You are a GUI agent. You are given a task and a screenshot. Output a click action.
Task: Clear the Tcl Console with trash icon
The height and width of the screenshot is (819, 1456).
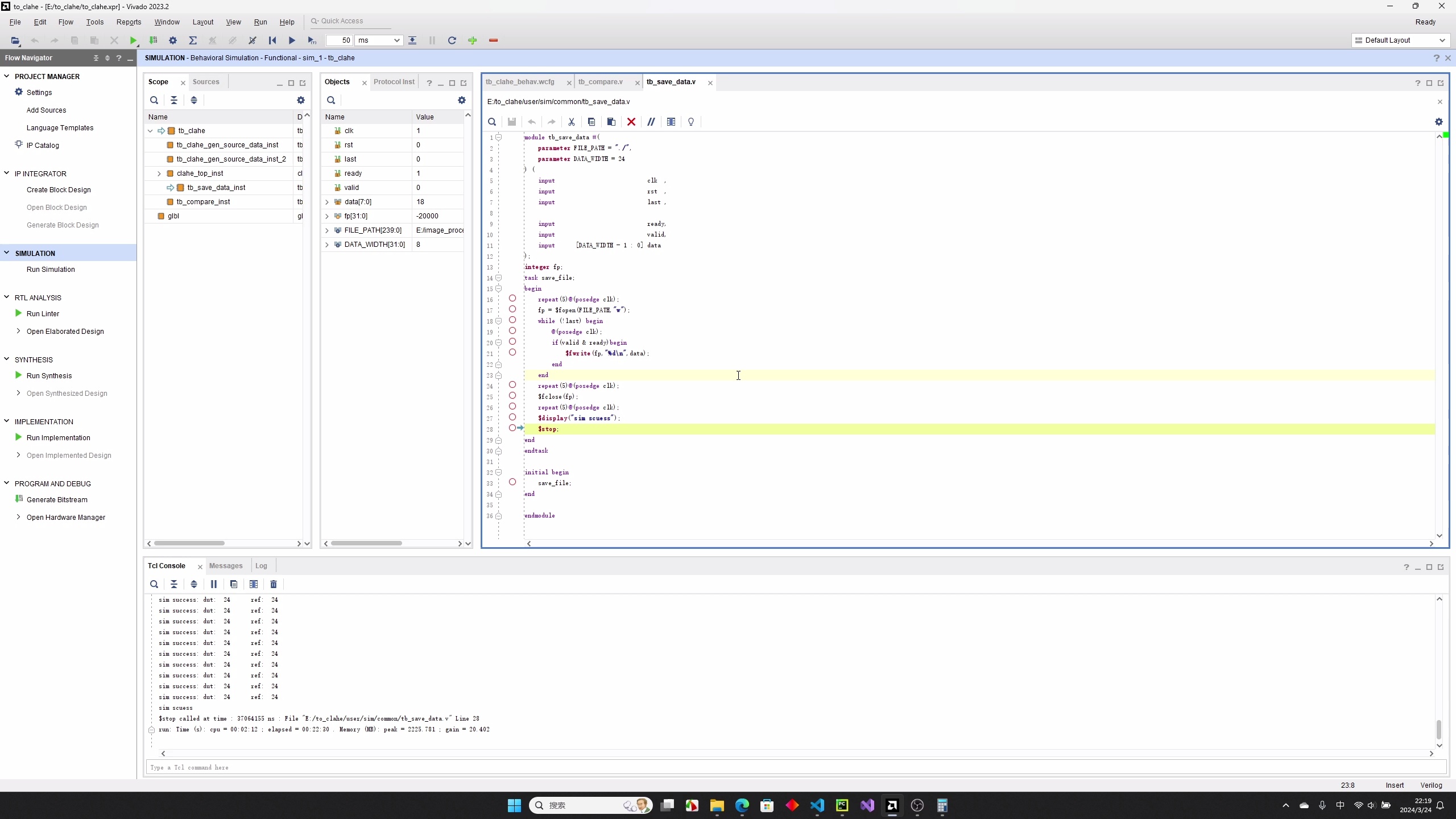[x=274, y=584]
